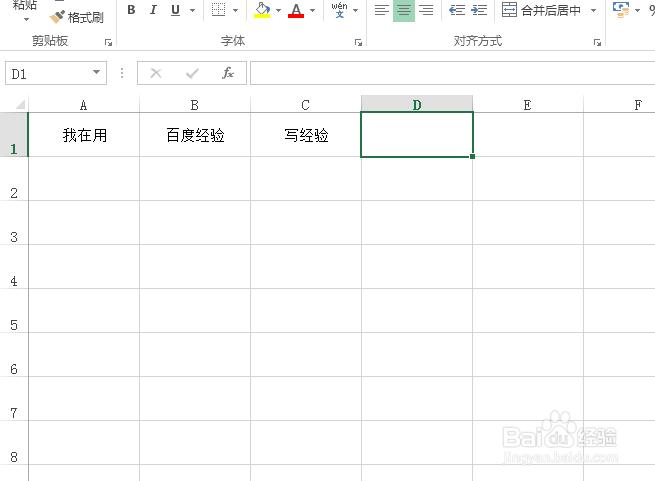Toggle center alignment
Image resolution: width=655 pixels, height=481 pixels.
coord(404,10)
